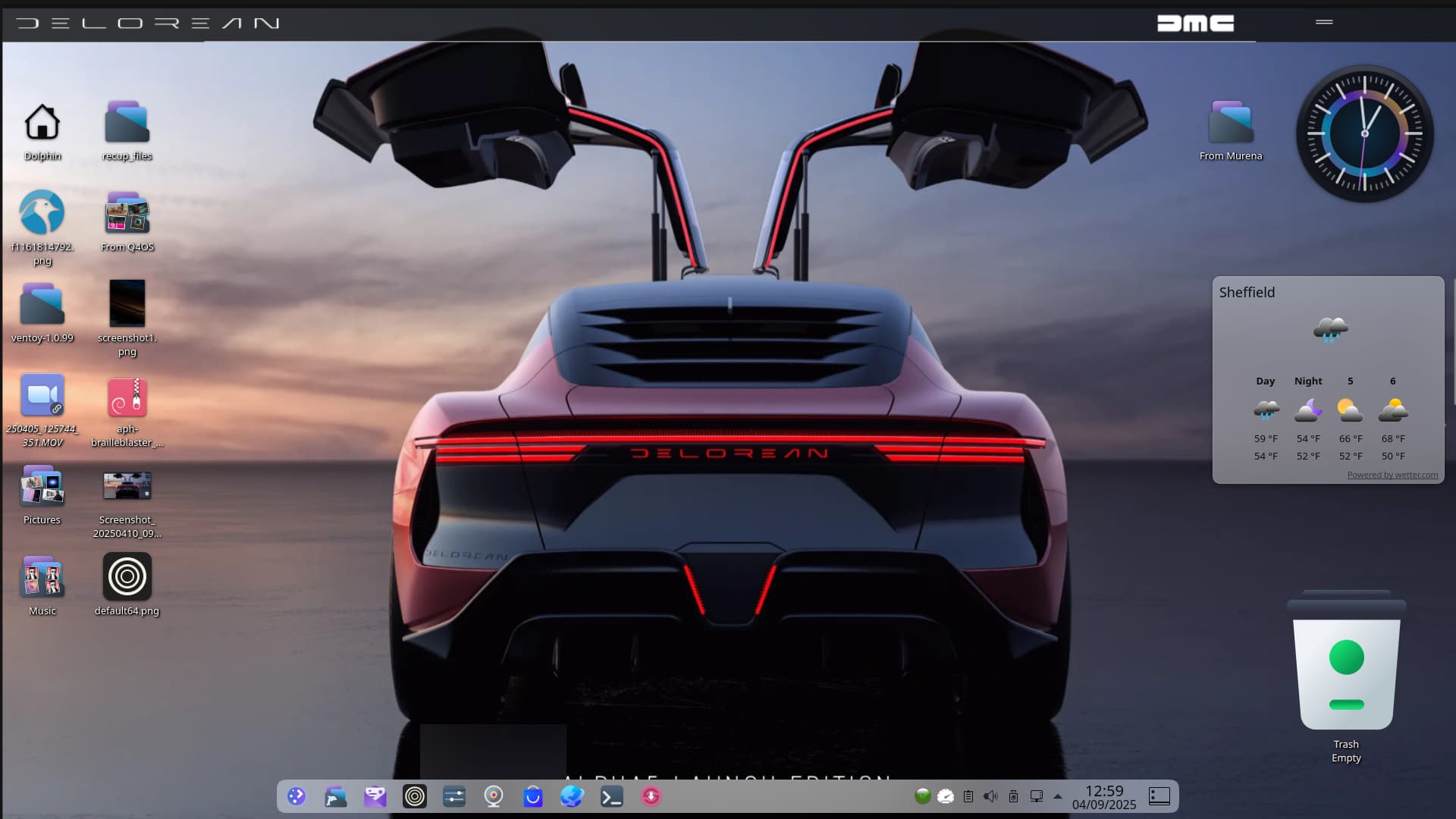
Task: Open the pink download app in the dock
Action: point(651,796)
